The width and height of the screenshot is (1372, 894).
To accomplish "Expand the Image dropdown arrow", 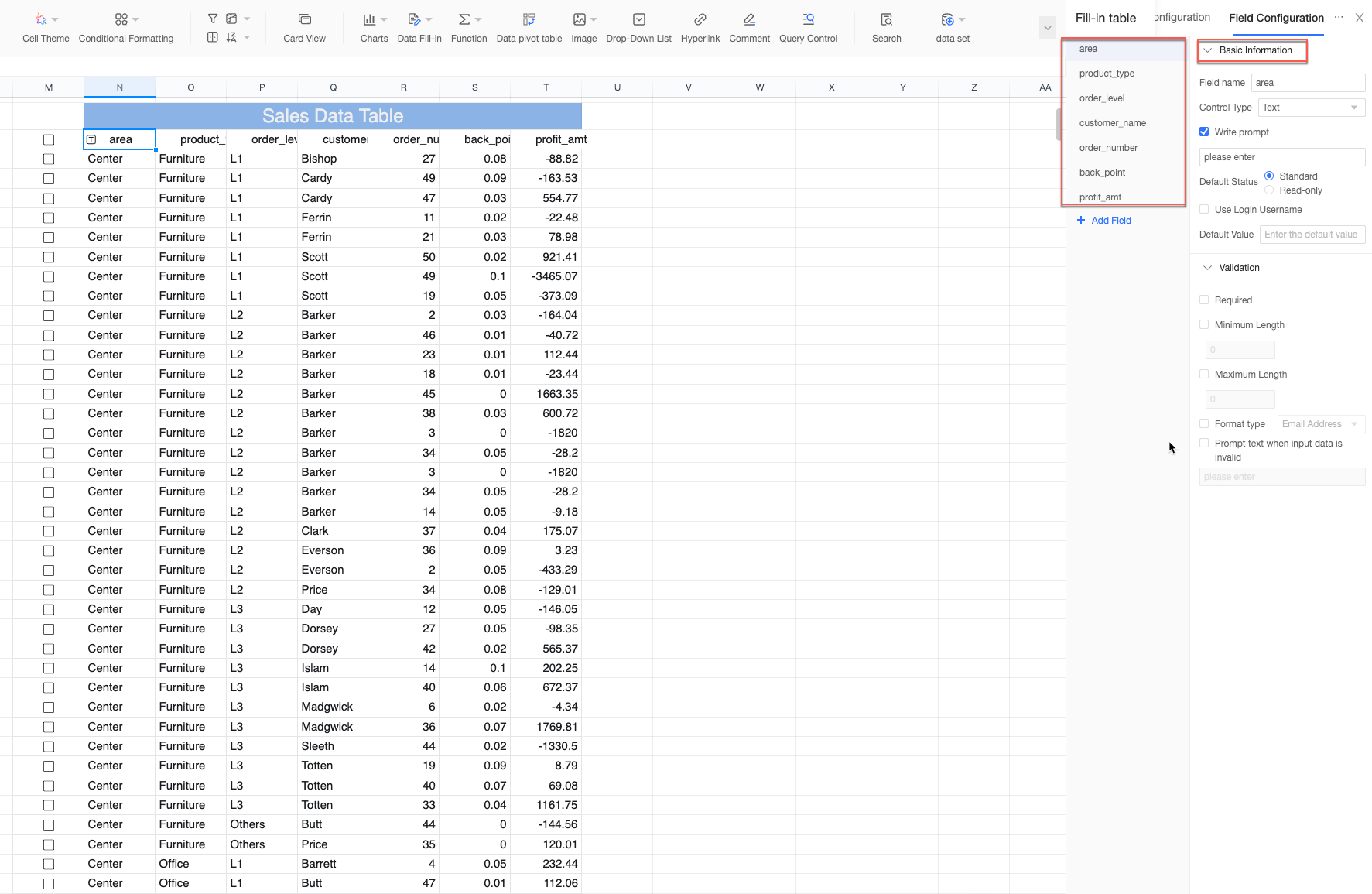I will [x=594, y=19].
